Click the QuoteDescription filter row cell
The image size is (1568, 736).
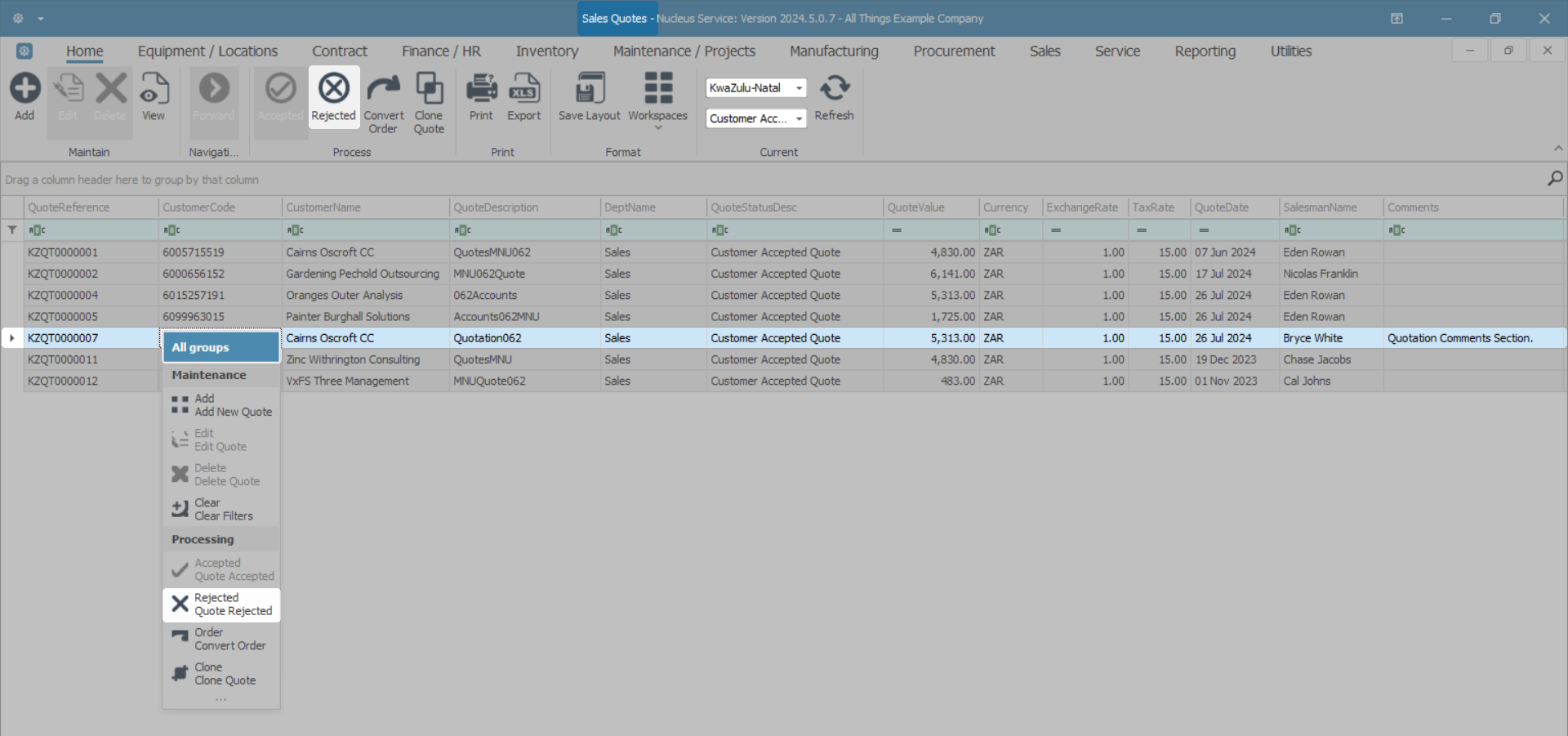[525, 230]
